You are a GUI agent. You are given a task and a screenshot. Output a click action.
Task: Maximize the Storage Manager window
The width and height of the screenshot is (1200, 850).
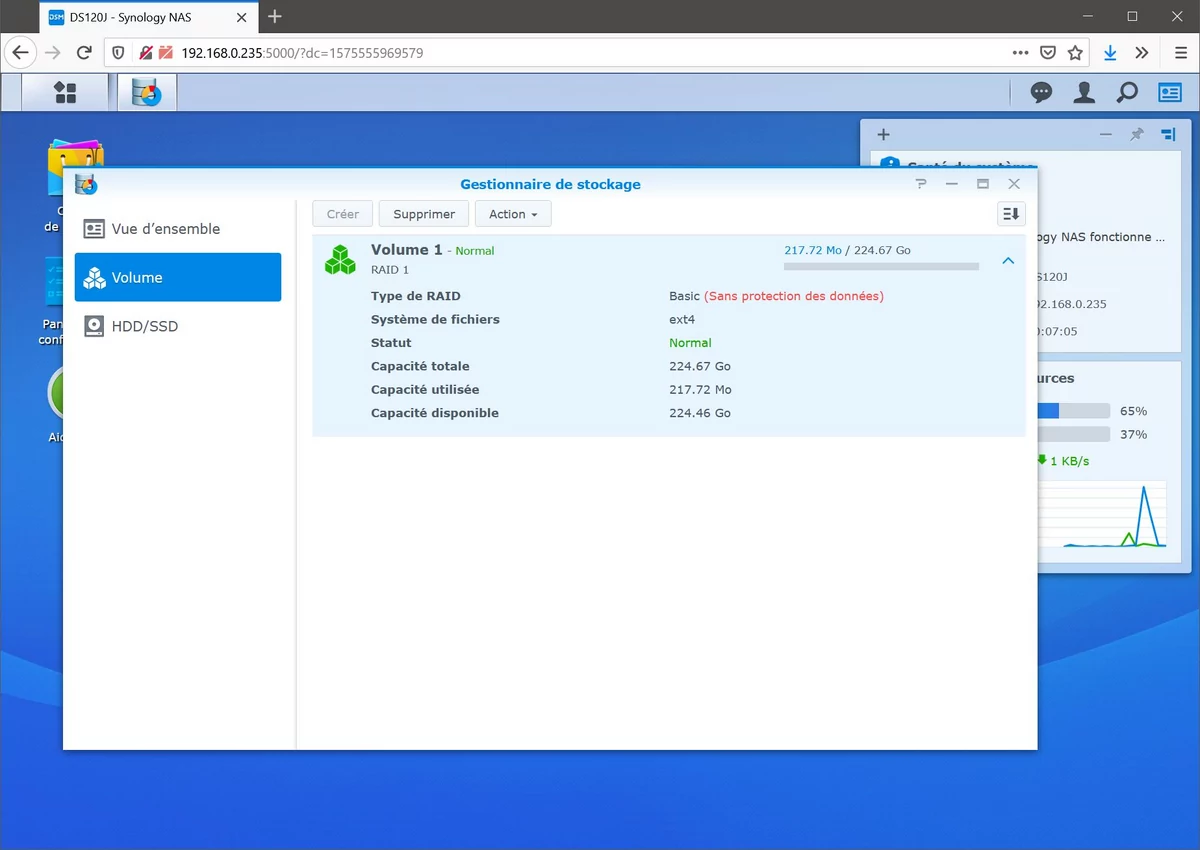tap(983, 184)
